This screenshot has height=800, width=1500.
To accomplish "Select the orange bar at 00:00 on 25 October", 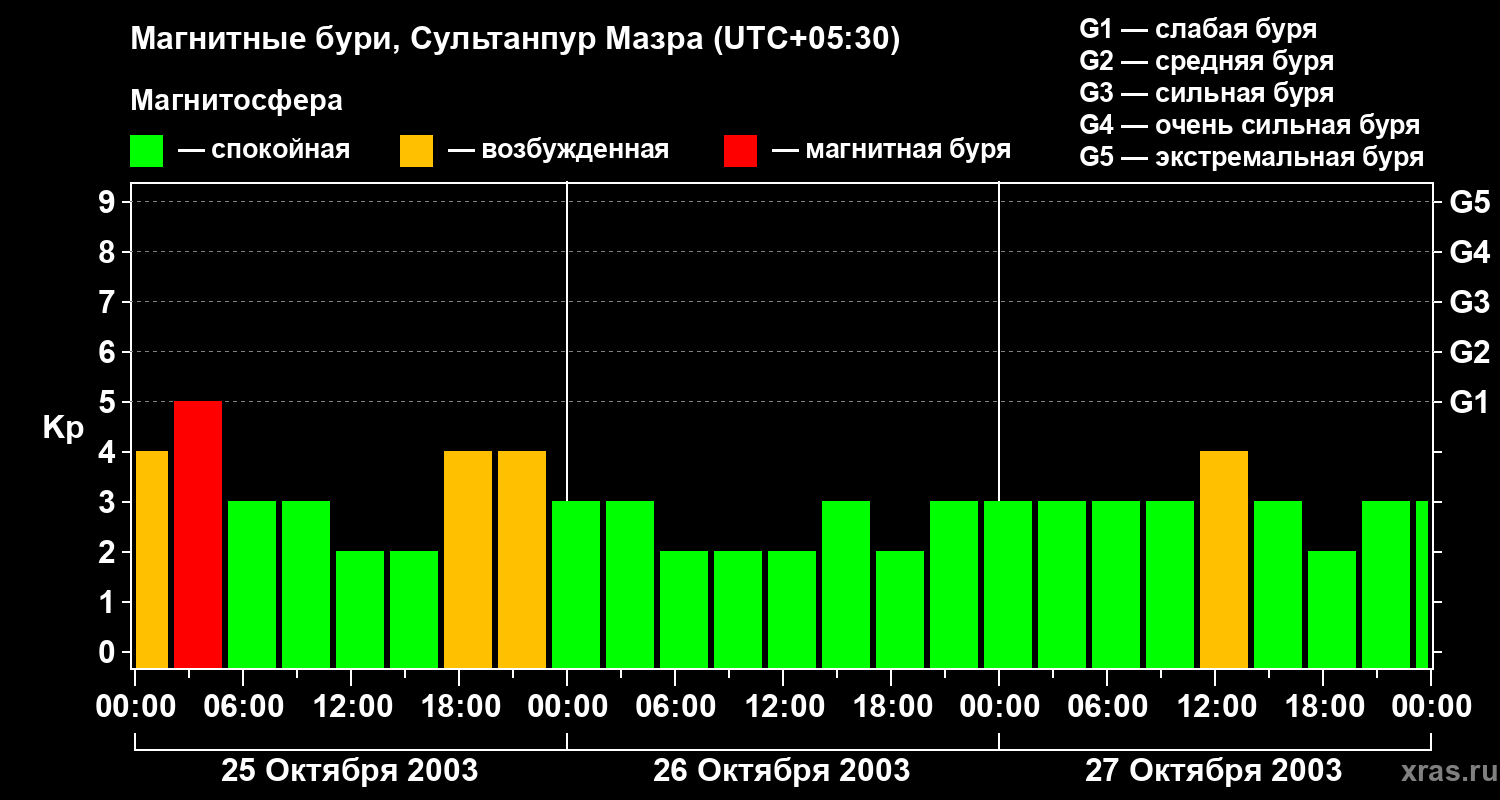I will (x=152, y=560).
